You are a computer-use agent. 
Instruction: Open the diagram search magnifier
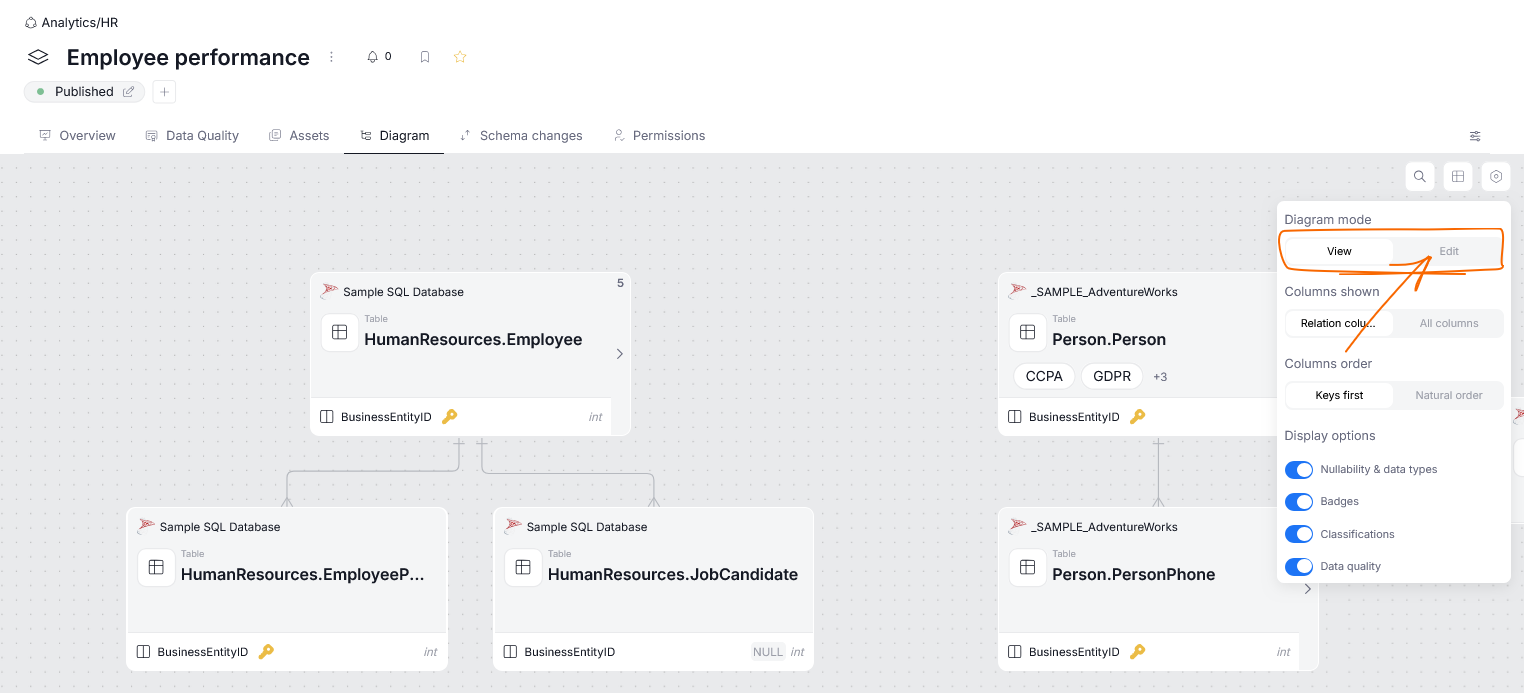pyautogui.click(x=1420, y=177)
